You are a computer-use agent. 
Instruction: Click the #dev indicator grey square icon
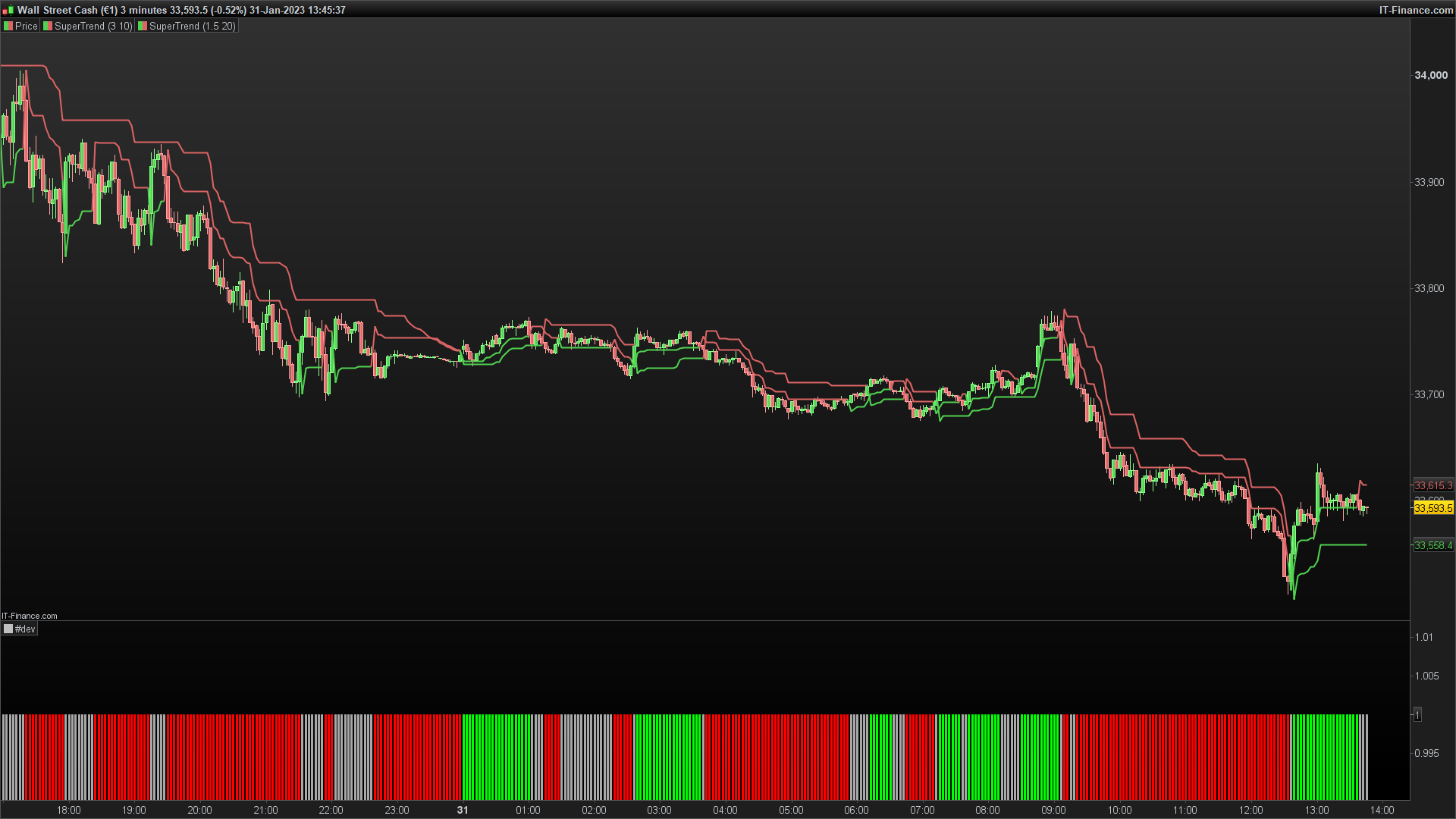(x=8, y=629)
